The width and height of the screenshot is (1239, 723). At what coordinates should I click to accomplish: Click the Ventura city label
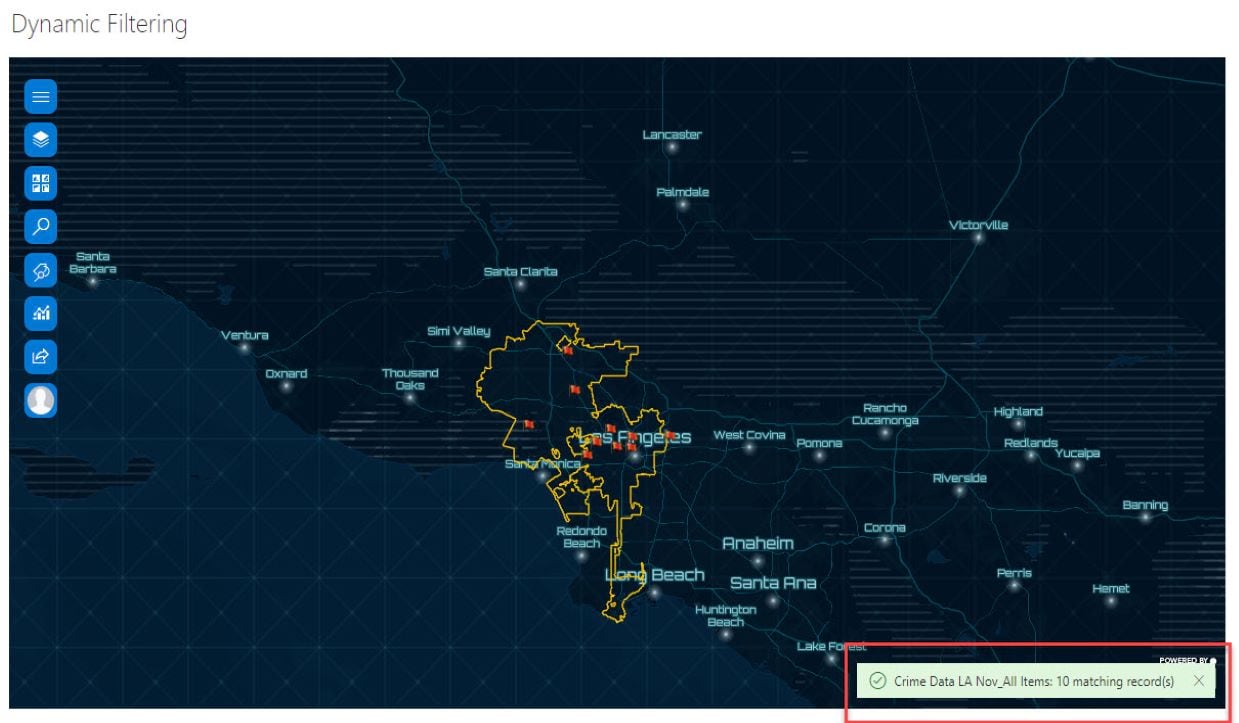tap(244, 335)
